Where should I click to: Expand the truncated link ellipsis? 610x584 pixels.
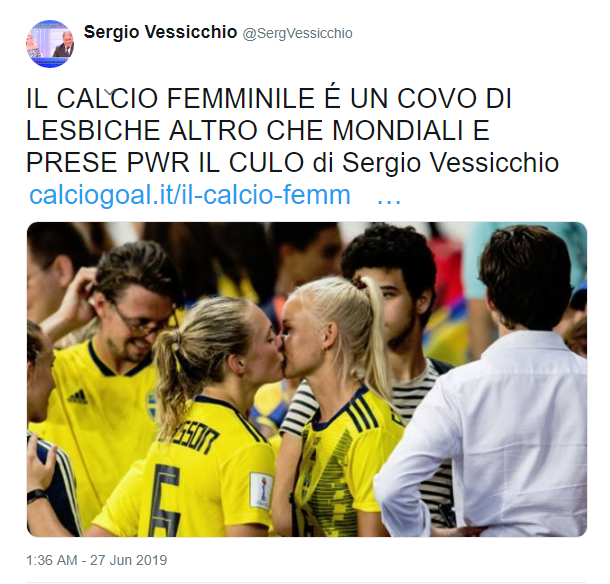389,199
